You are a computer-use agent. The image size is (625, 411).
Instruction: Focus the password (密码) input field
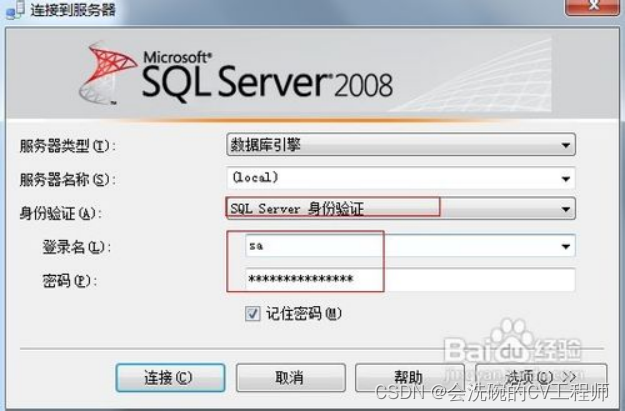click(410, 279)
